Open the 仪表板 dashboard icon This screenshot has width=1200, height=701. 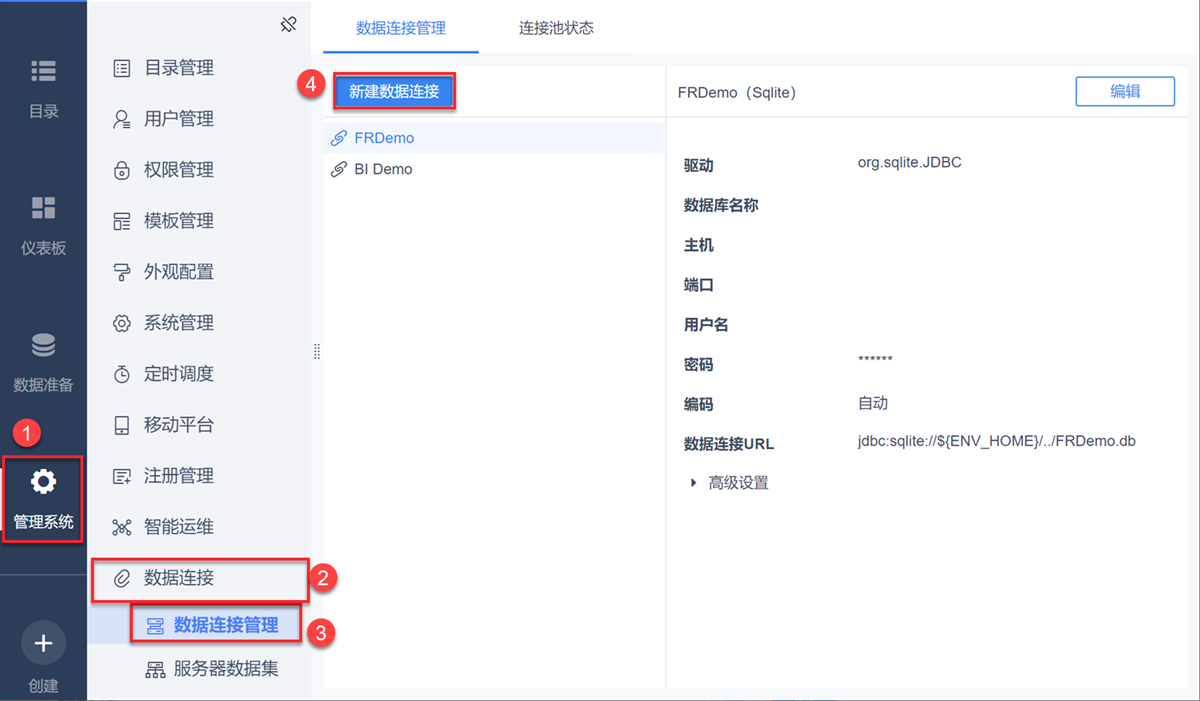click(x=43, y=208)
